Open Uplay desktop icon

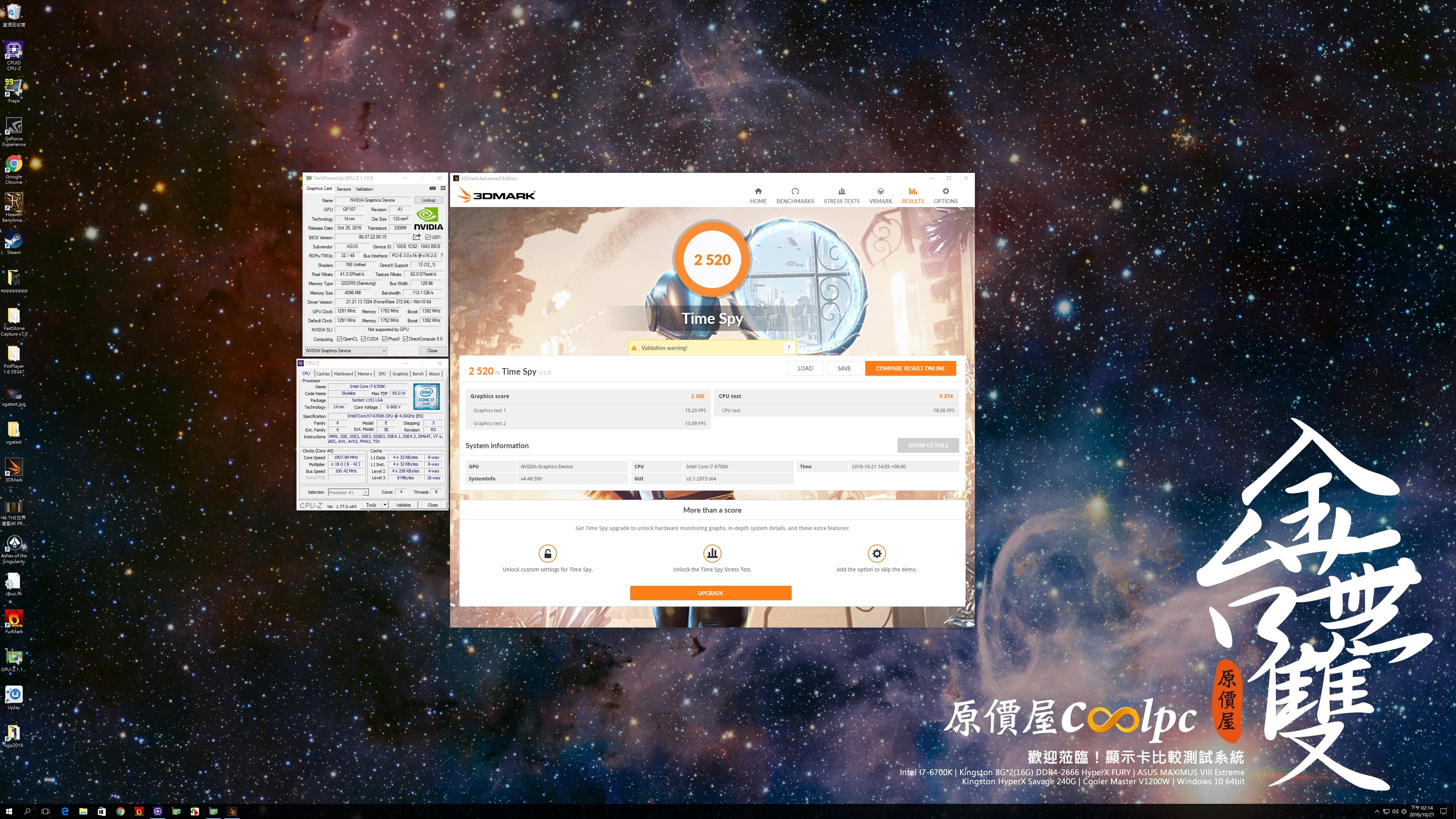(x=14, y=698)
